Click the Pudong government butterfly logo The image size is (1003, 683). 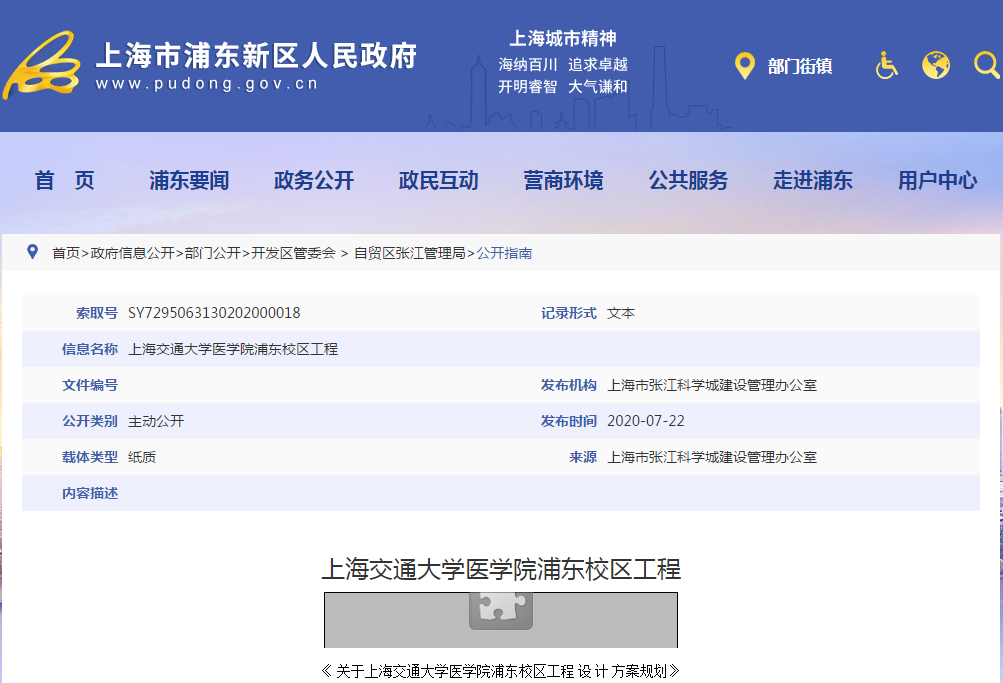[42, 65]
